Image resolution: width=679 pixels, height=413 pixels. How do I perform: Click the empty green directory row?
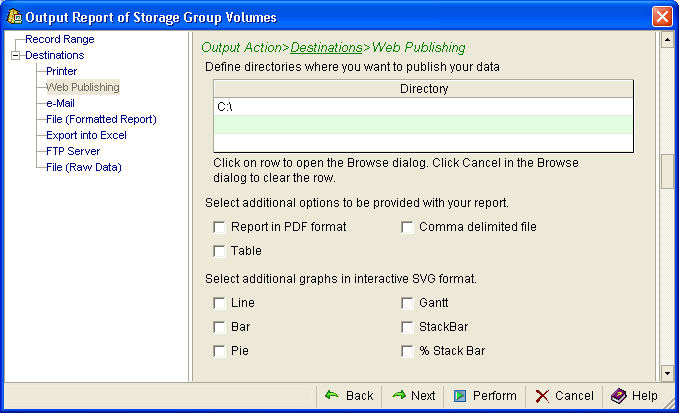(x=424, y=125)
